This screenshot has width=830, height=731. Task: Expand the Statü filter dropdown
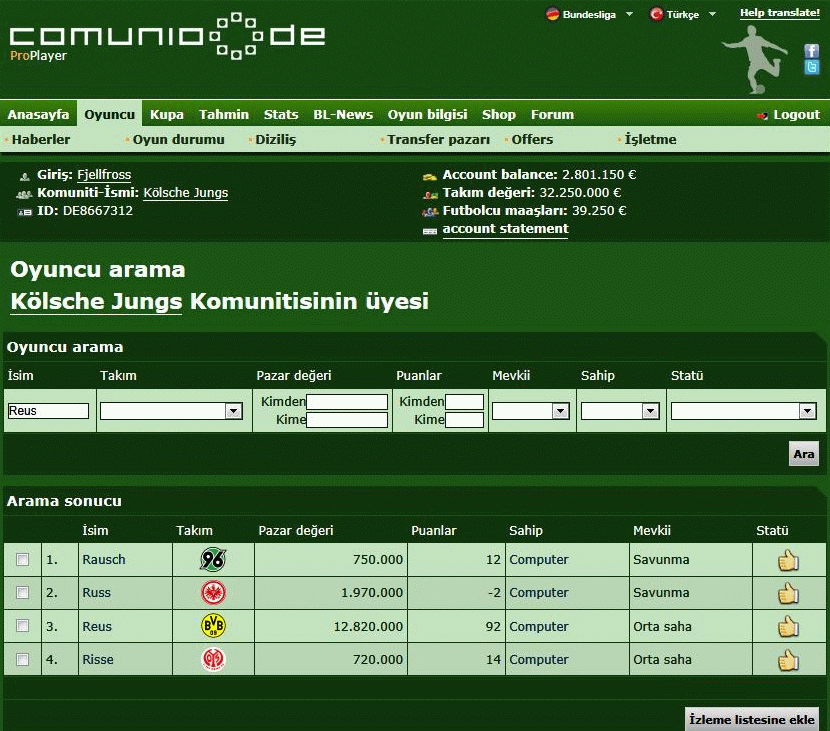[x=743, y=411]
